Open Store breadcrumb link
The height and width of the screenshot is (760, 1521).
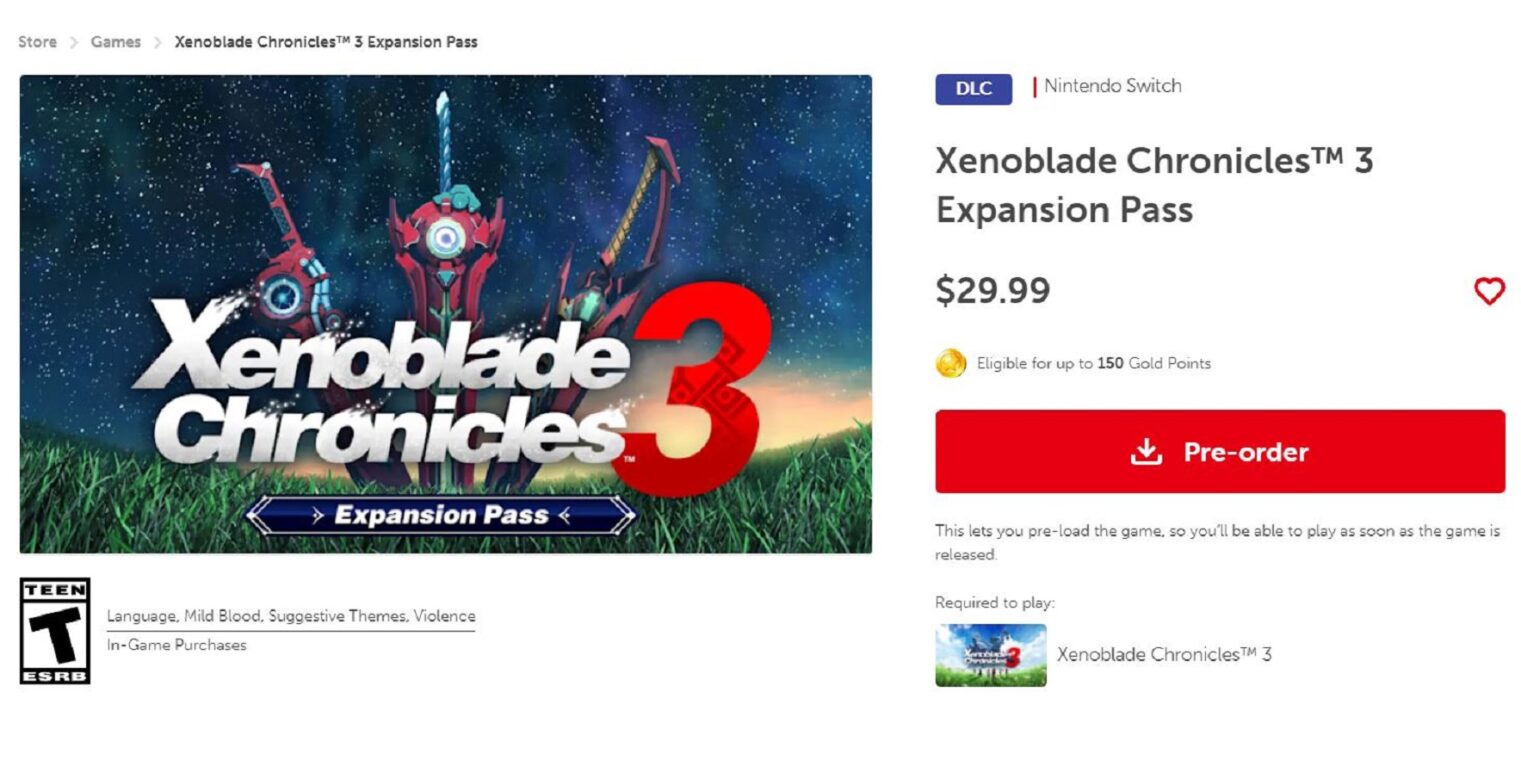[37, 42]
